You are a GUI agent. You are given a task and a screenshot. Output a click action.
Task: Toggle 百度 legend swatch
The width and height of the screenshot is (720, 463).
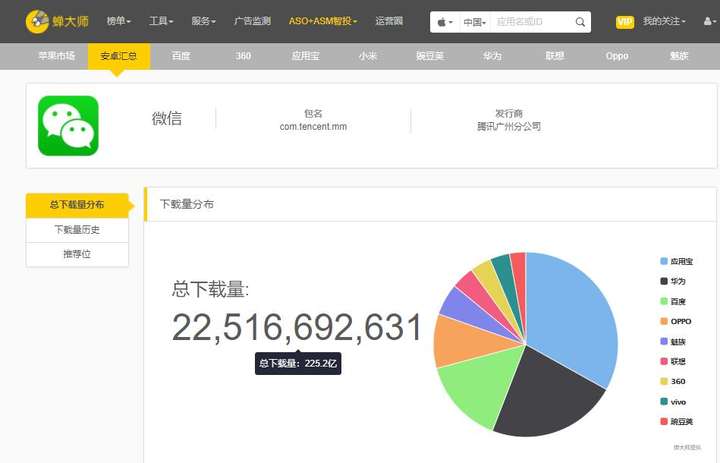coord(664,301)
